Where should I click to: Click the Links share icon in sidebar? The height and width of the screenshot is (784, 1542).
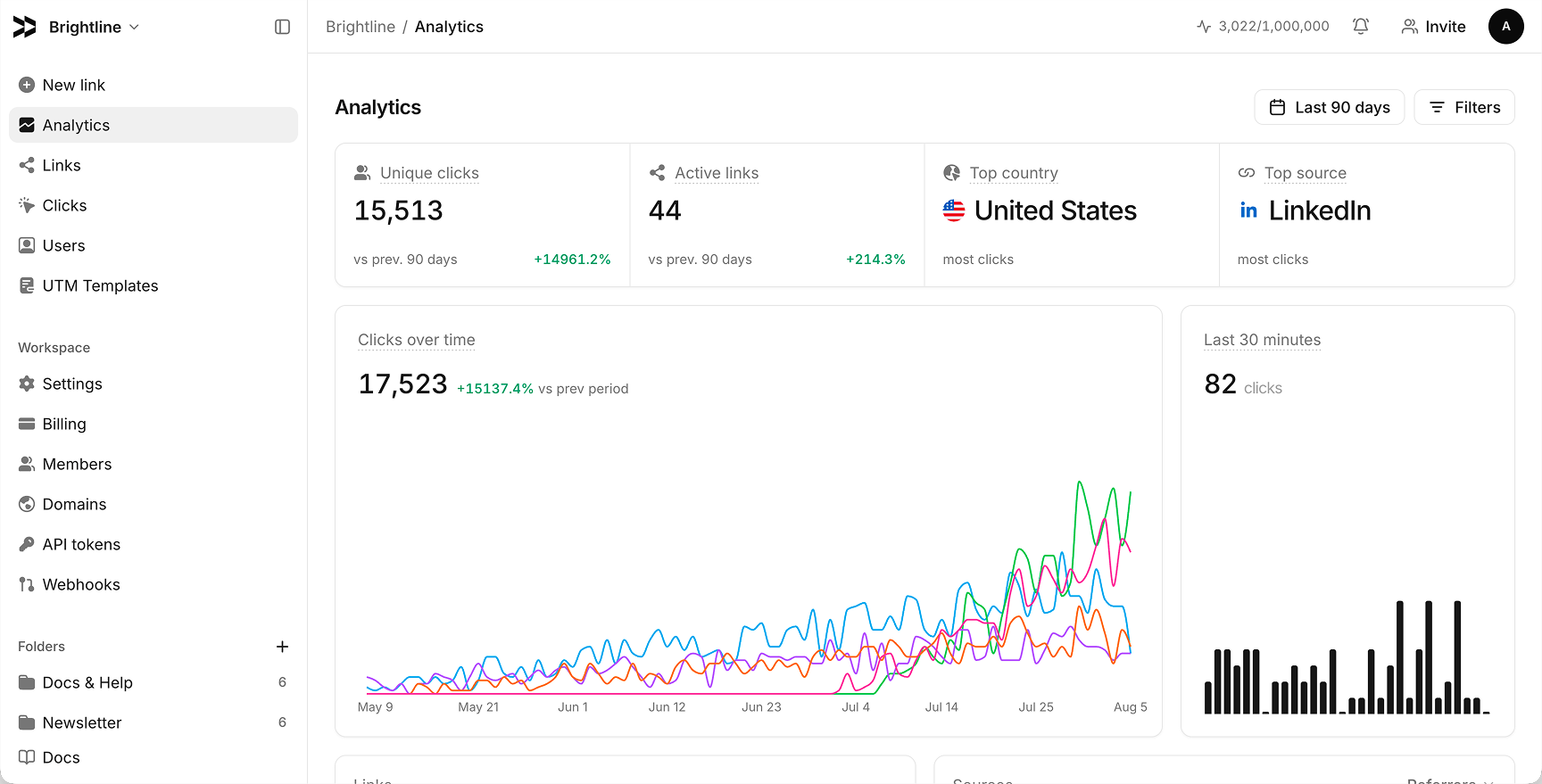(x=27, y=165)
